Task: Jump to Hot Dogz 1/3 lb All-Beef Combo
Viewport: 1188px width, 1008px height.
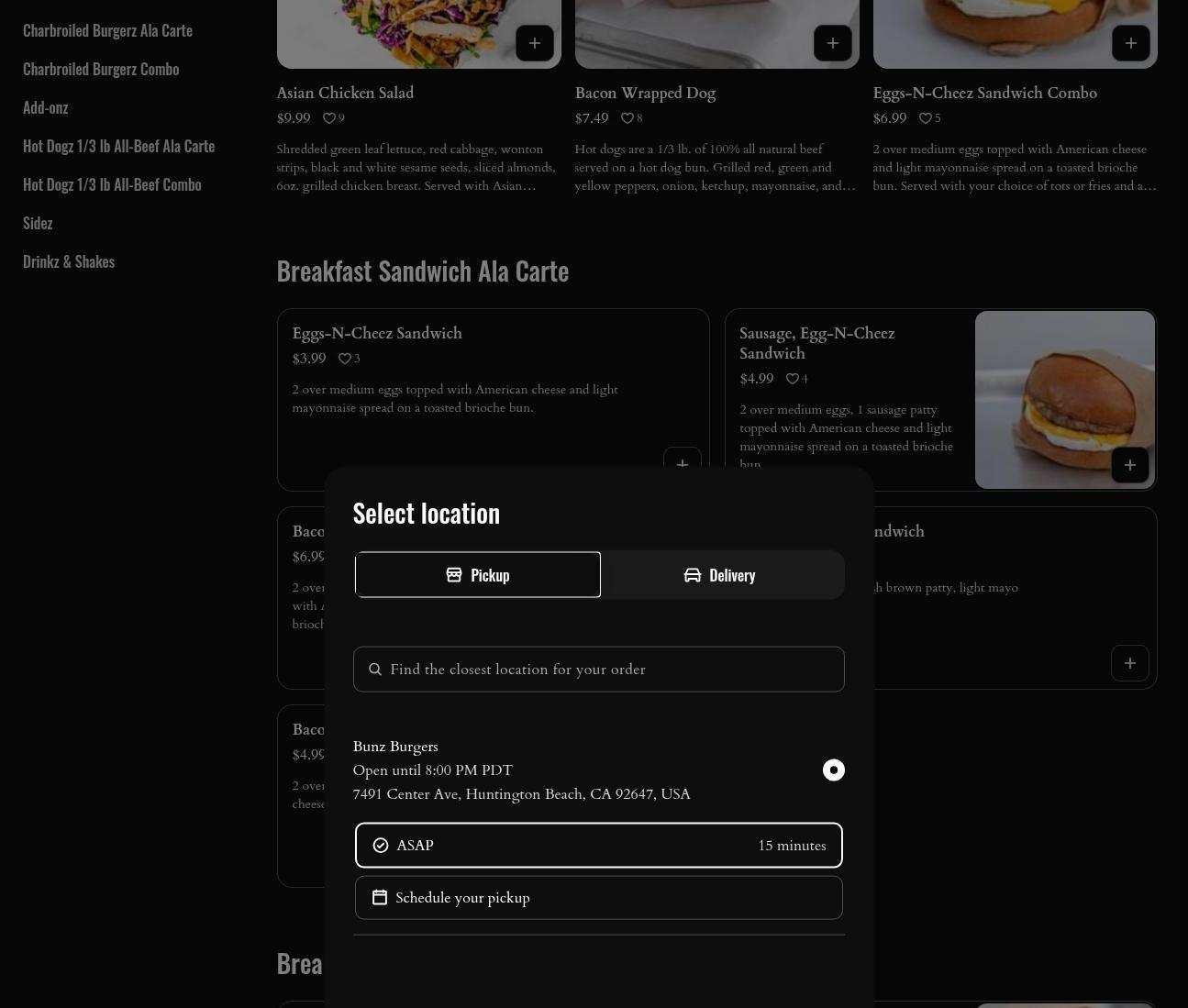Action: point(112,184)
